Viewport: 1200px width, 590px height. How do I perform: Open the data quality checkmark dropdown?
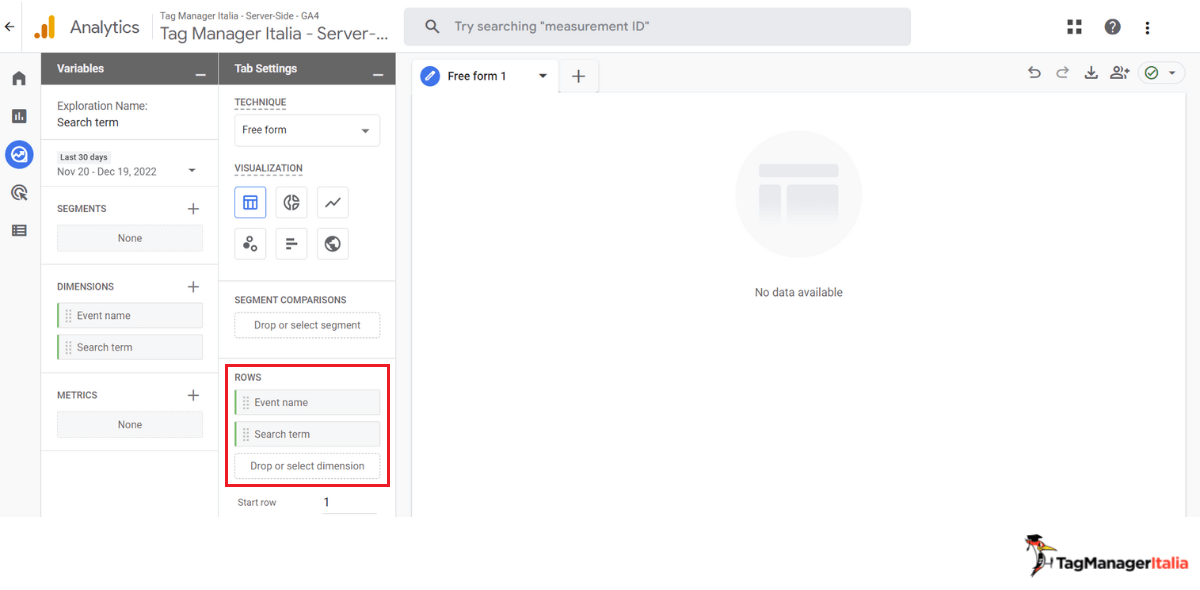[x=1161, y=73]
